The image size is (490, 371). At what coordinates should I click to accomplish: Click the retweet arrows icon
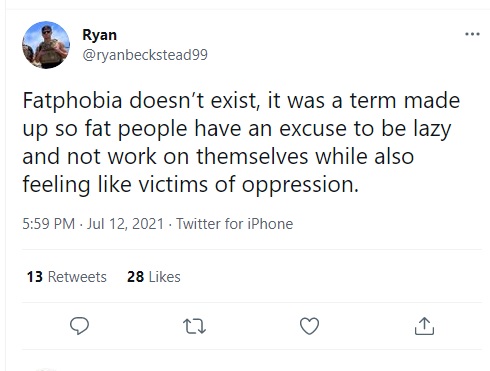pyautogui.click(x=195, y=326)
